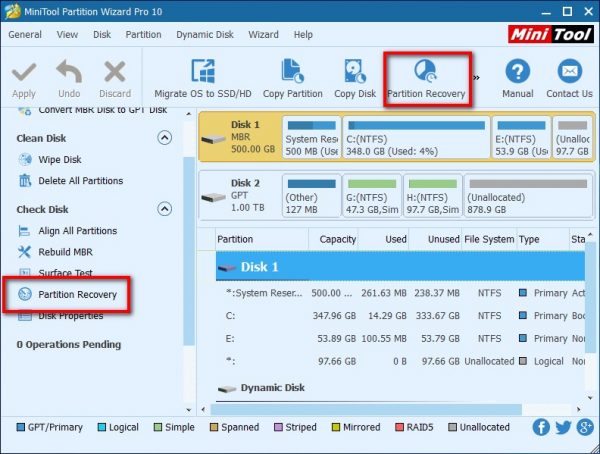Viewport: 600px width, 454px height.
Task: Click the RAID5 legend color swatch
Action: 399,427
